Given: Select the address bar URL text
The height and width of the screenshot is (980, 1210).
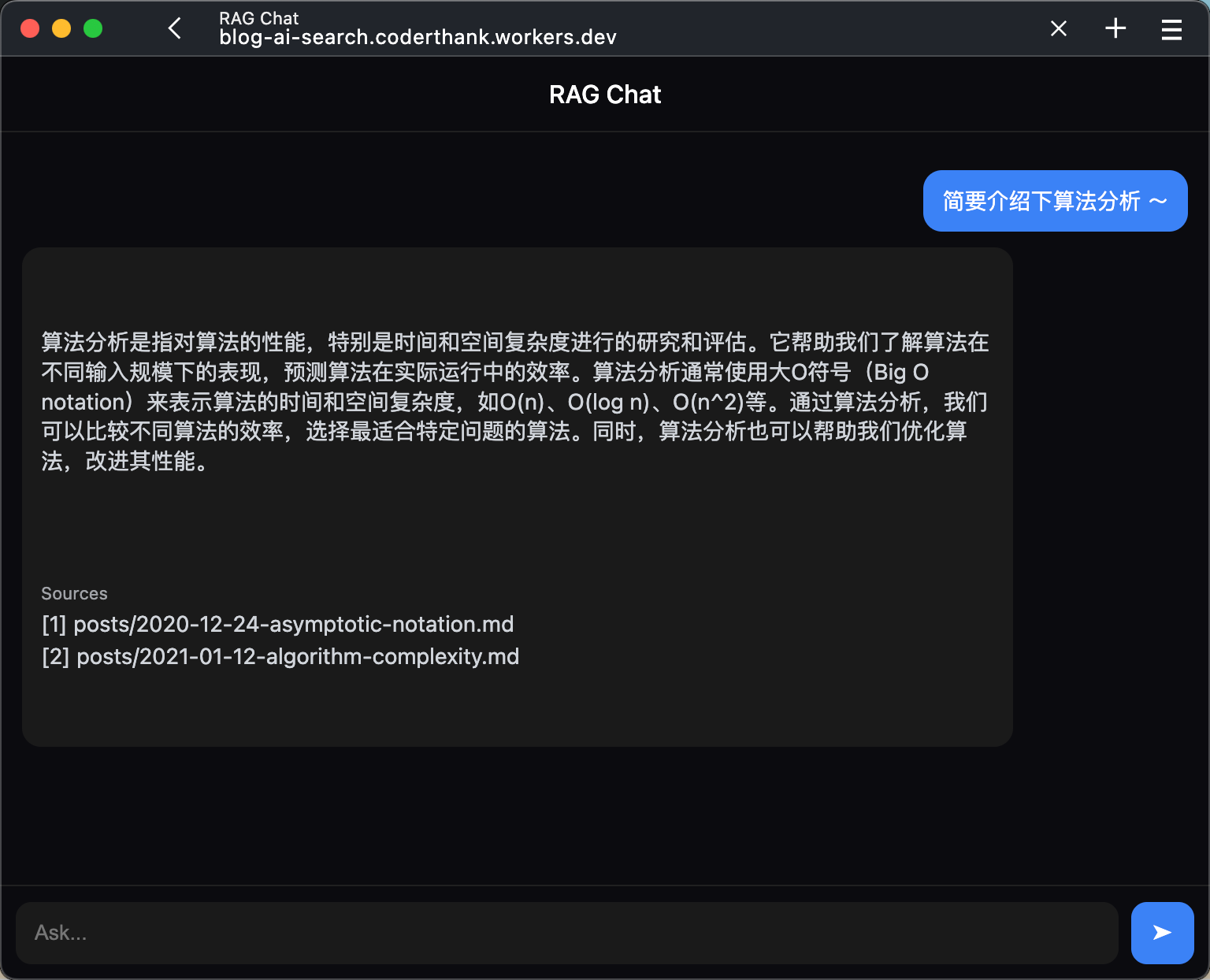Looking at the screenshot, I should [418, 37].
